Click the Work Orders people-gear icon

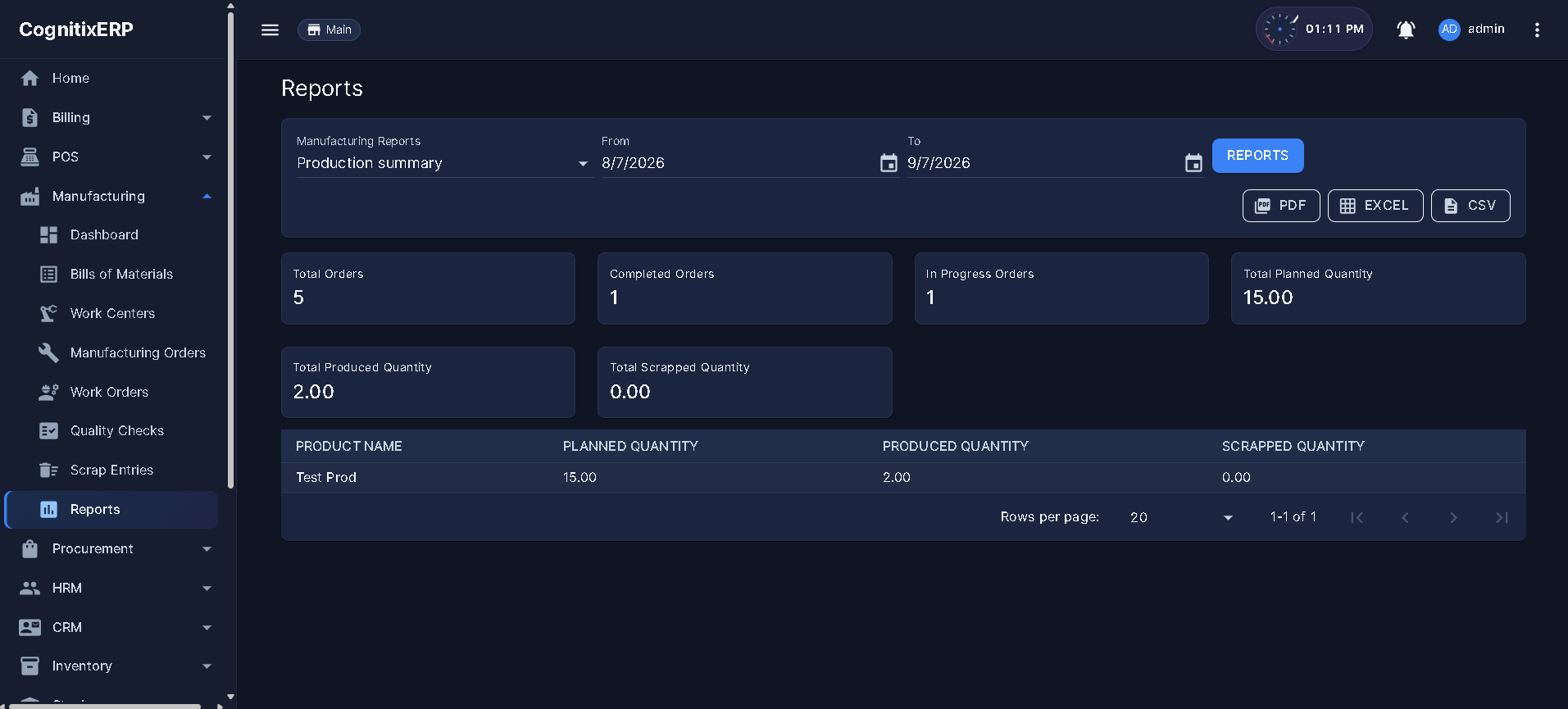[x=49, y=392]
